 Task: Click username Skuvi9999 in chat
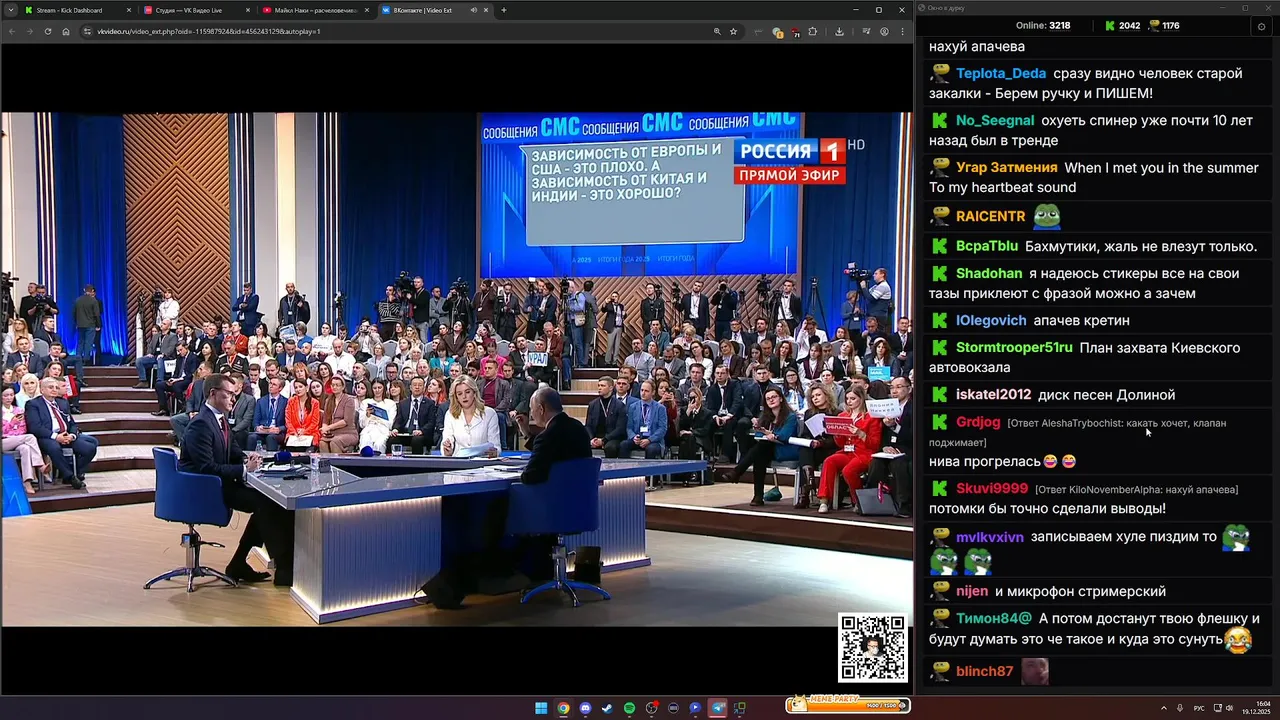pos(992,489)
